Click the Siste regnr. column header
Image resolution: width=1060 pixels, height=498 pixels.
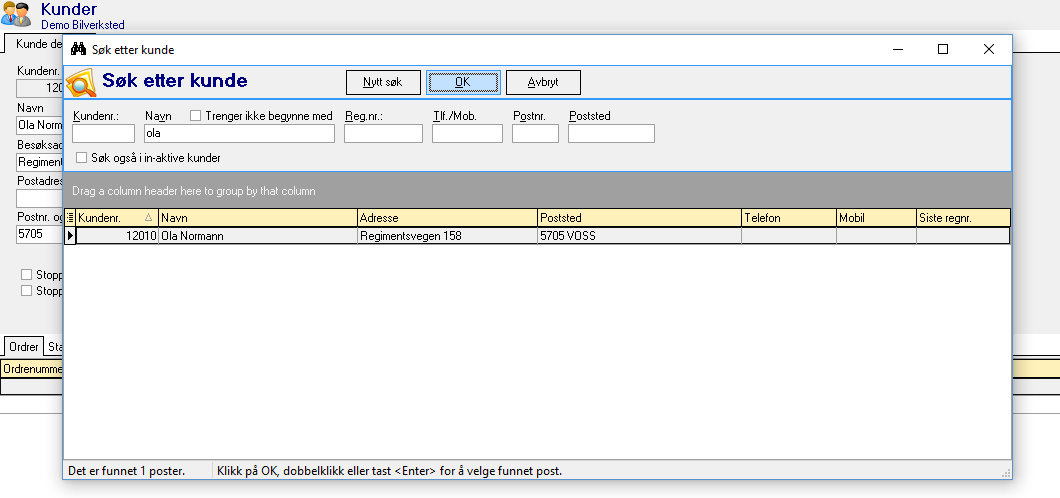coord(963,218)
